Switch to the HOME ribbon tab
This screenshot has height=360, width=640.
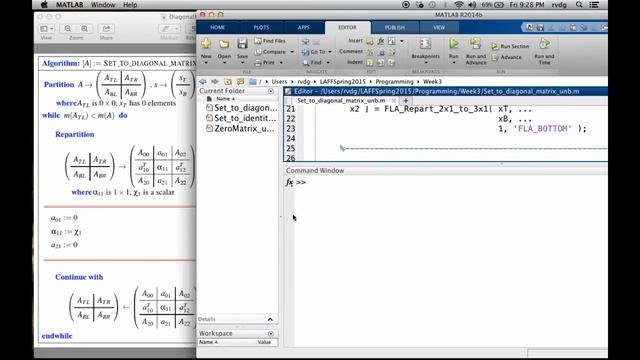point(218,27)
